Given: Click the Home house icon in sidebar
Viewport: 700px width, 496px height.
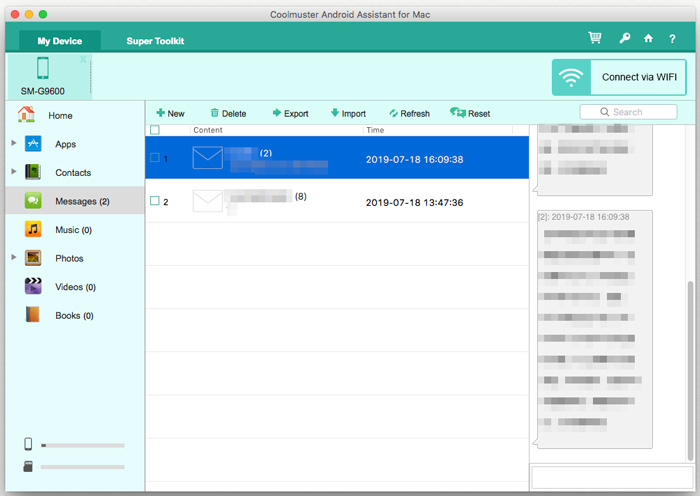Looking at the screenshot, I should (26, 114).
